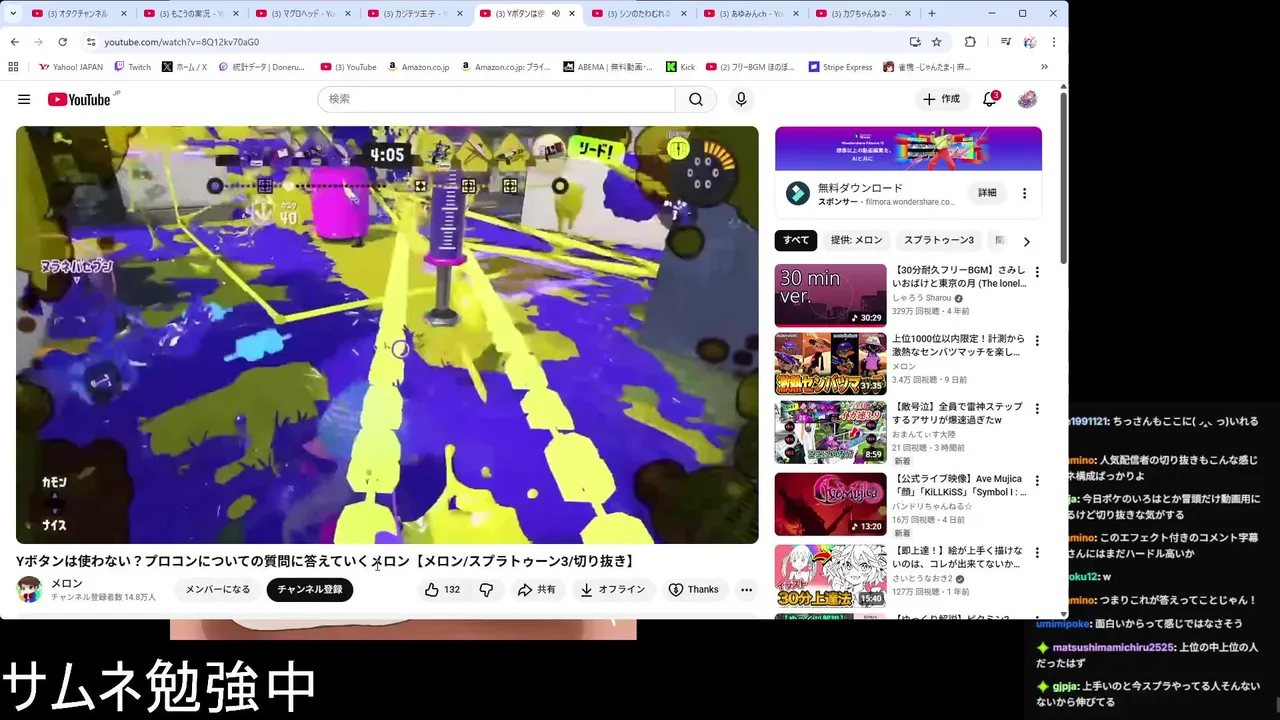
Task: Install this page using the address bar icon
Action: tap(915, 42)
